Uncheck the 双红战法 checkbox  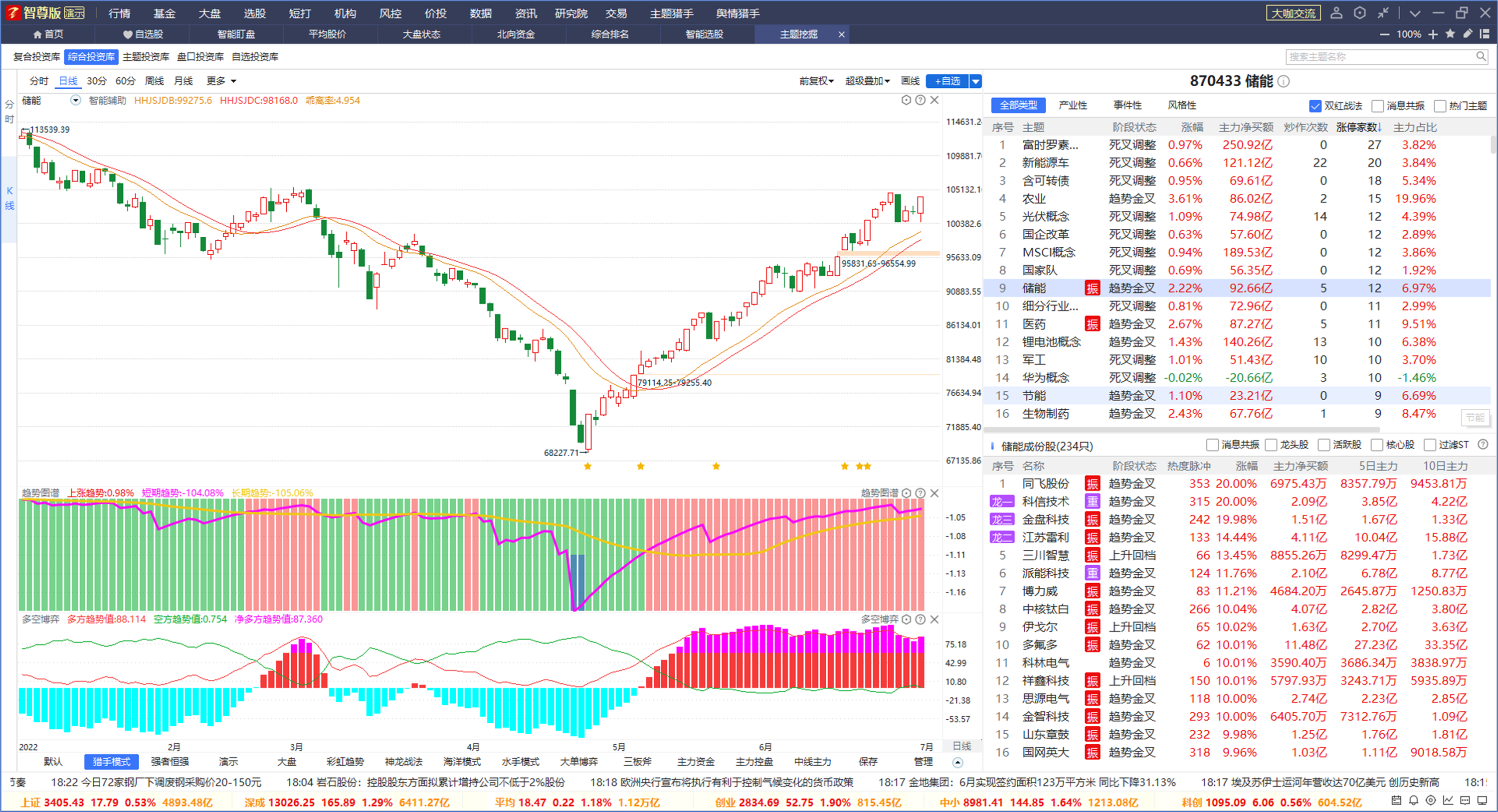point(1315,106)
